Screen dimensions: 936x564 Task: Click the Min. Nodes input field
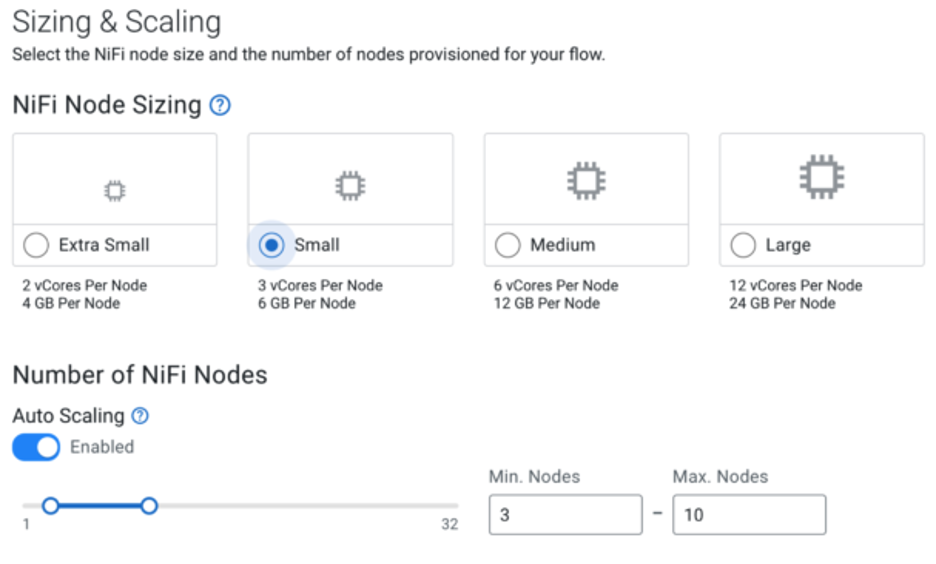pos(565,514)
